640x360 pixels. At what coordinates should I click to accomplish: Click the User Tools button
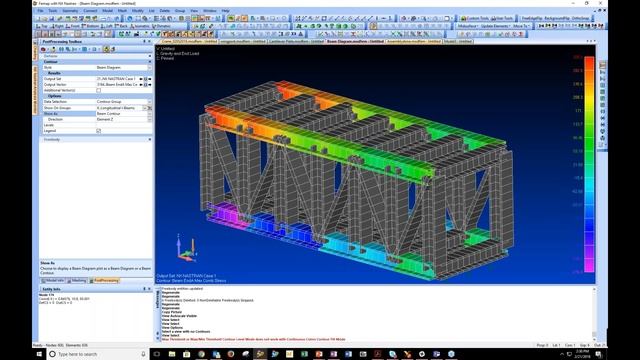click(502, 18)
